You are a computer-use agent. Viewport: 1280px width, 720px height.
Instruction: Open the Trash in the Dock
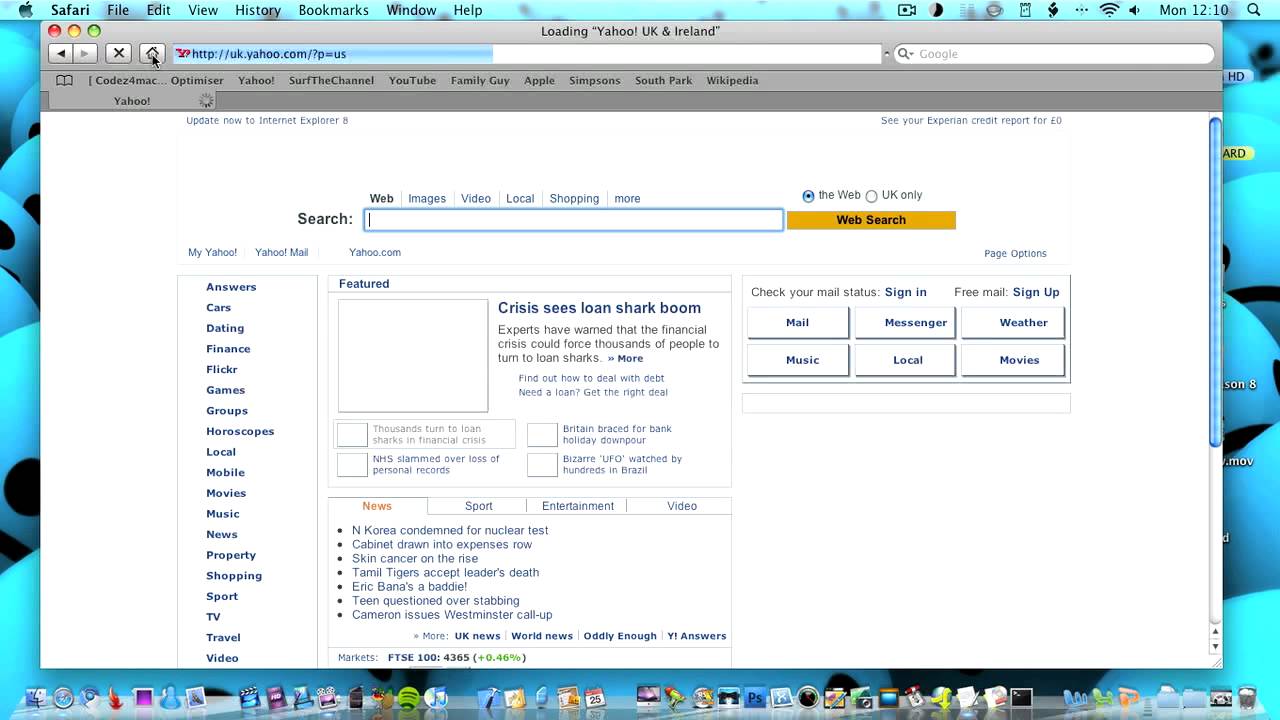(1247, 697)
